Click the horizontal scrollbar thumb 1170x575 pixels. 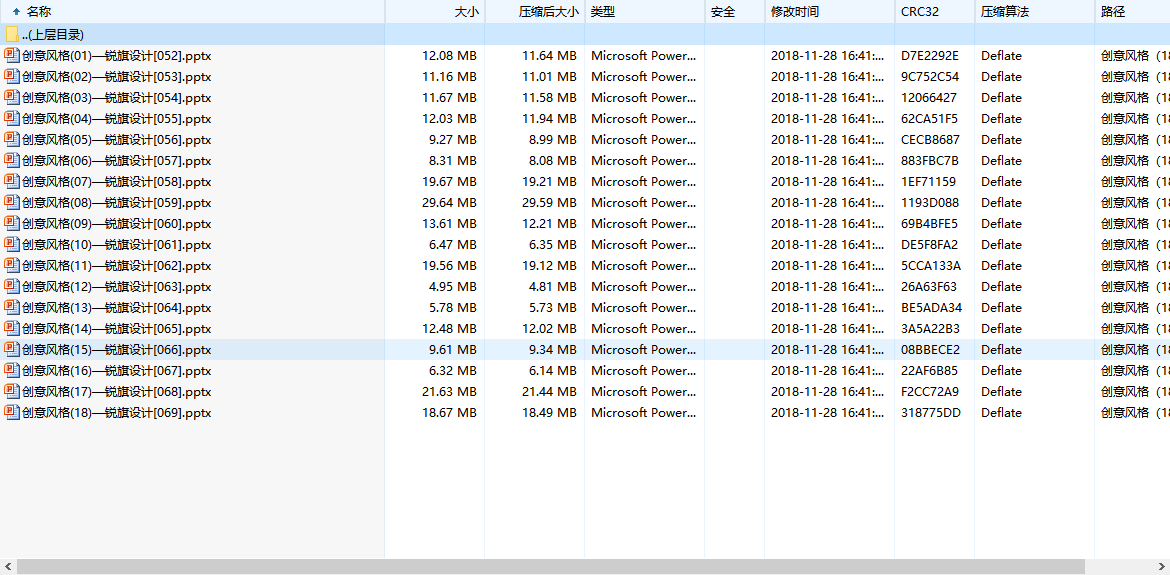(551, 567)
